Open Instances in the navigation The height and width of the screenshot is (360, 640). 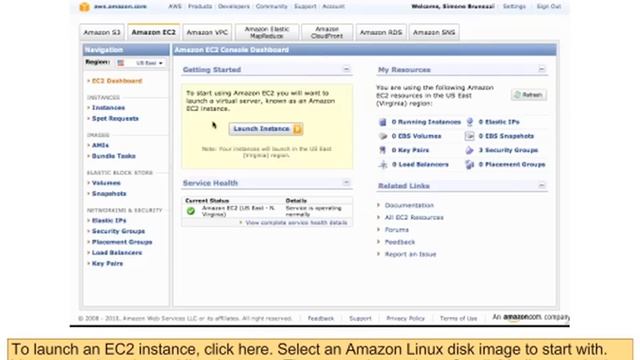108,108
